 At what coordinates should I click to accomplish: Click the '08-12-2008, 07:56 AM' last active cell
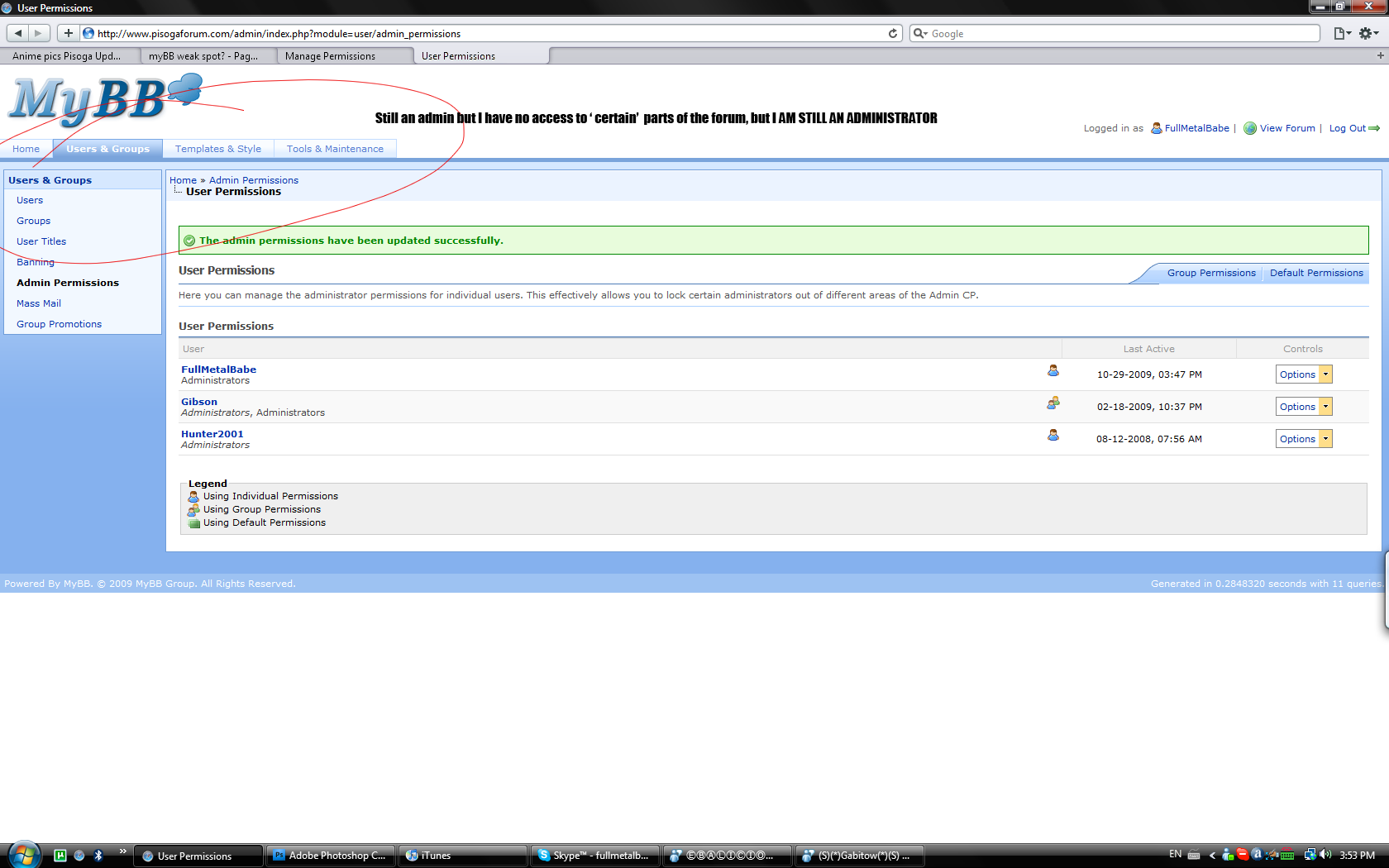click(1149, 439)
